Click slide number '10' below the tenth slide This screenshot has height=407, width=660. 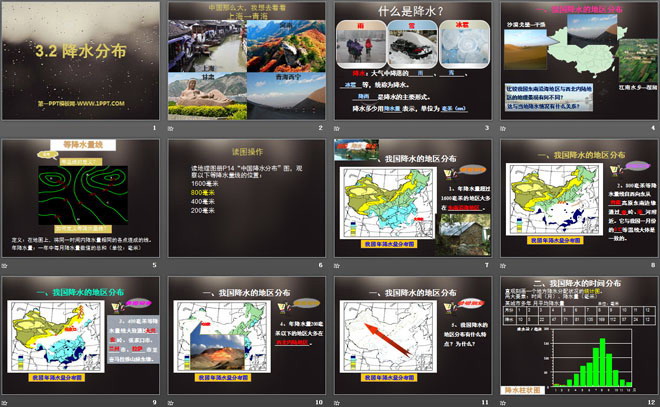[x=319, y=402]
